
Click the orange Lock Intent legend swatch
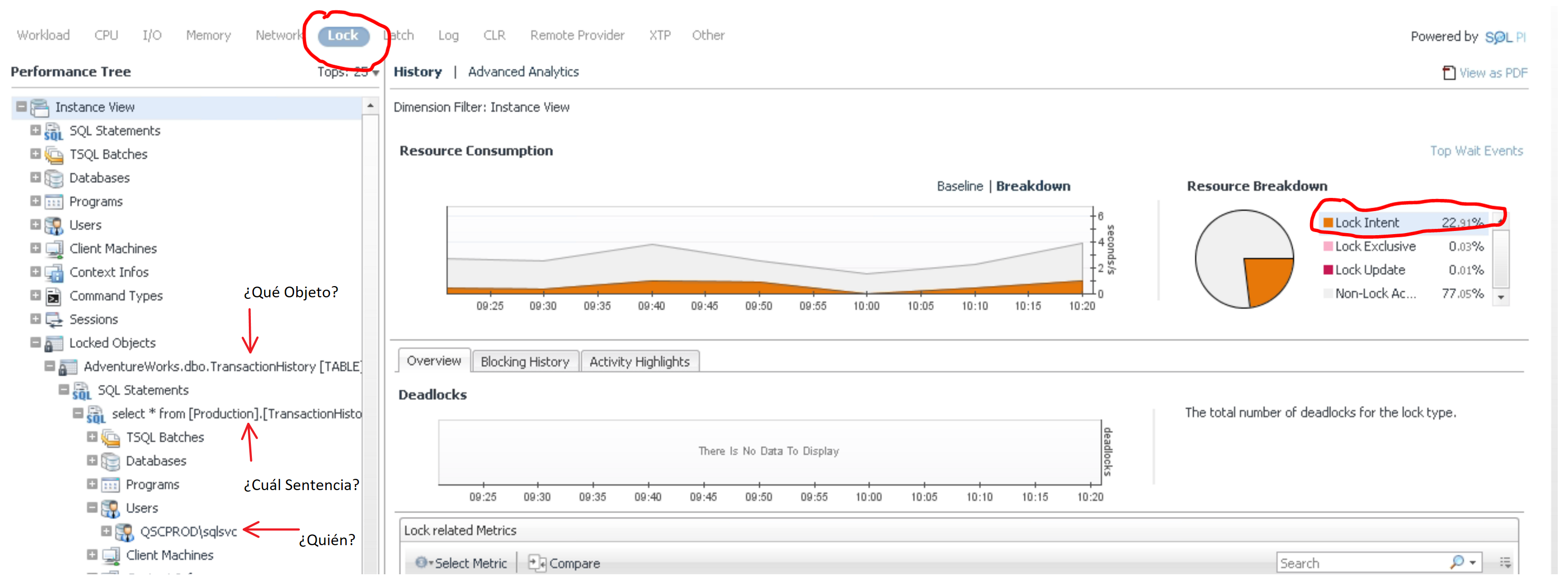pos(1328,223)
